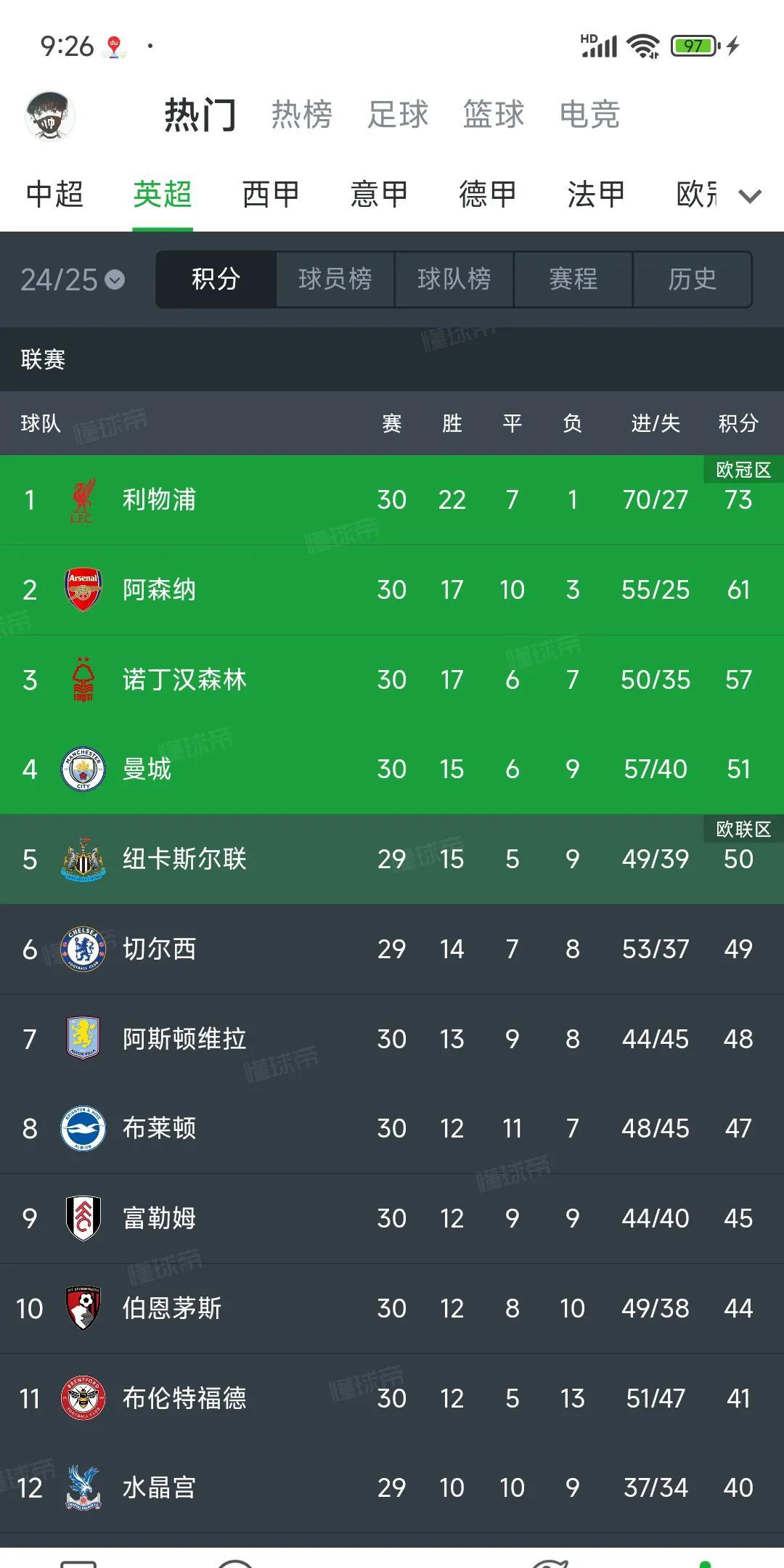Select the 西甲 league tab

tap(271, 195)
